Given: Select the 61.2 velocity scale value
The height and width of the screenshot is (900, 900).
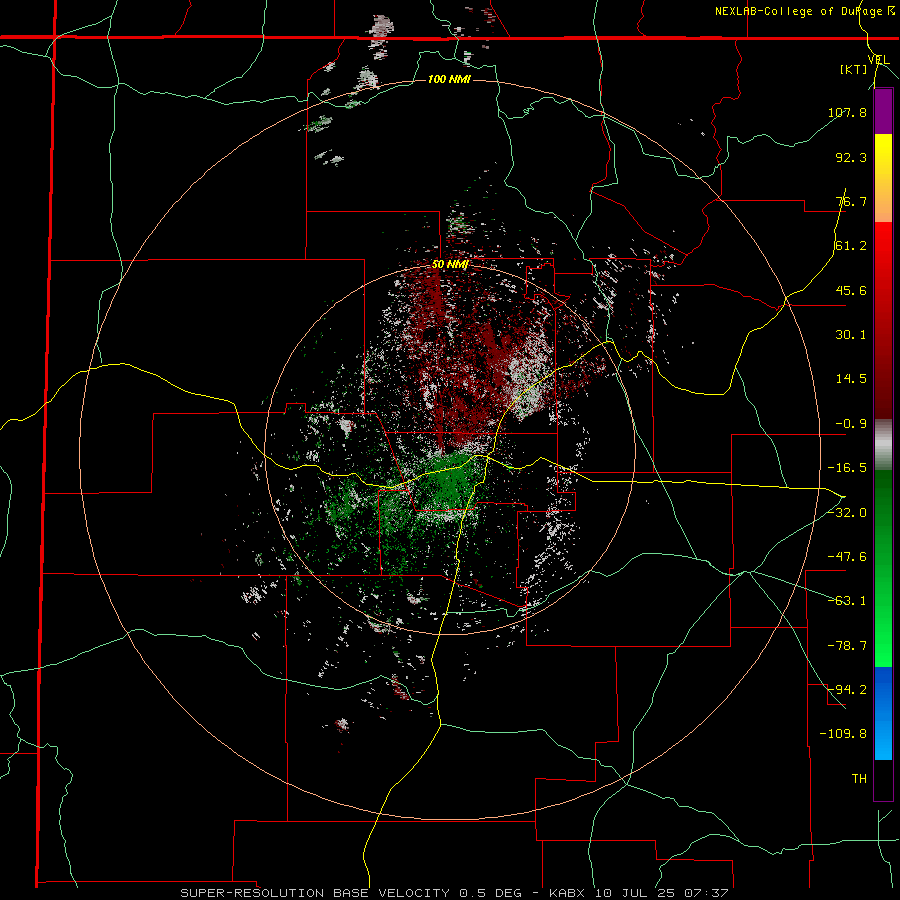Looking at the screenshot, I should [851, 246].
